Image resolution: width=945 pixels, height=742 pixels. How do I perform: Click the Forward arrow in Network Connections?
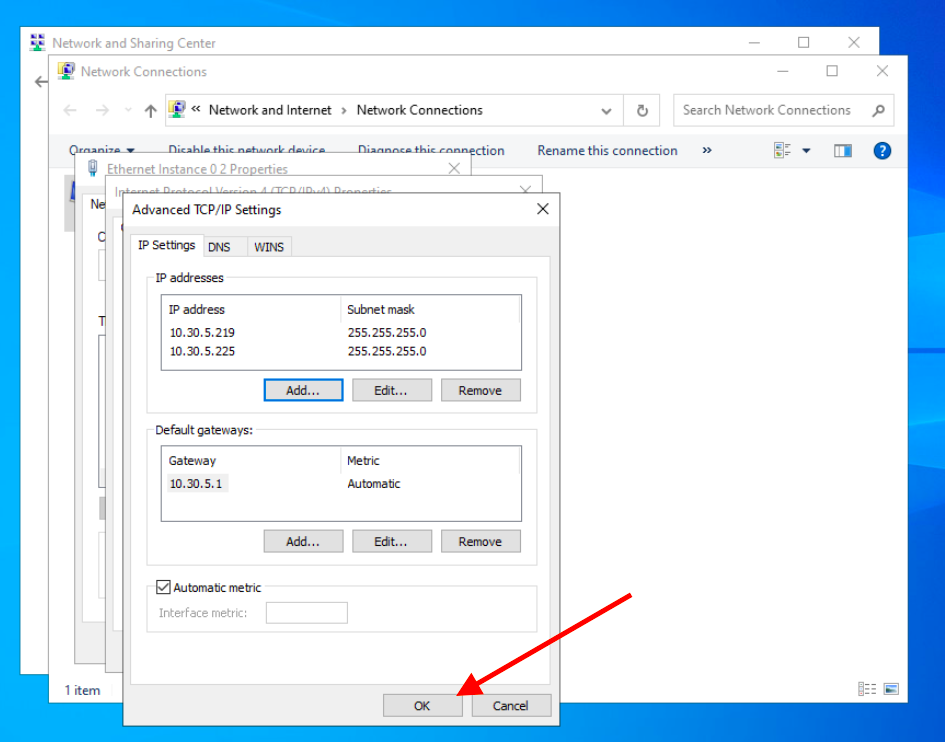(x=102, y=110)
